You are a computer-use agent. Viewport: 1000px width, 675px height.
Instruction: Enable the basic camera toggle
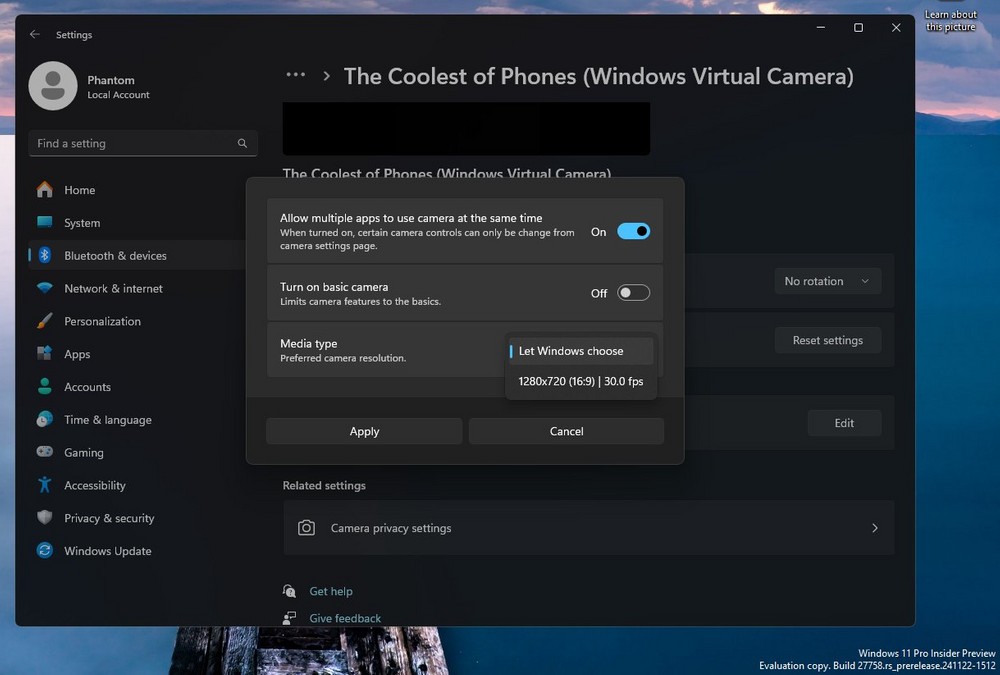pyautogui.click(x=633, y=293)
